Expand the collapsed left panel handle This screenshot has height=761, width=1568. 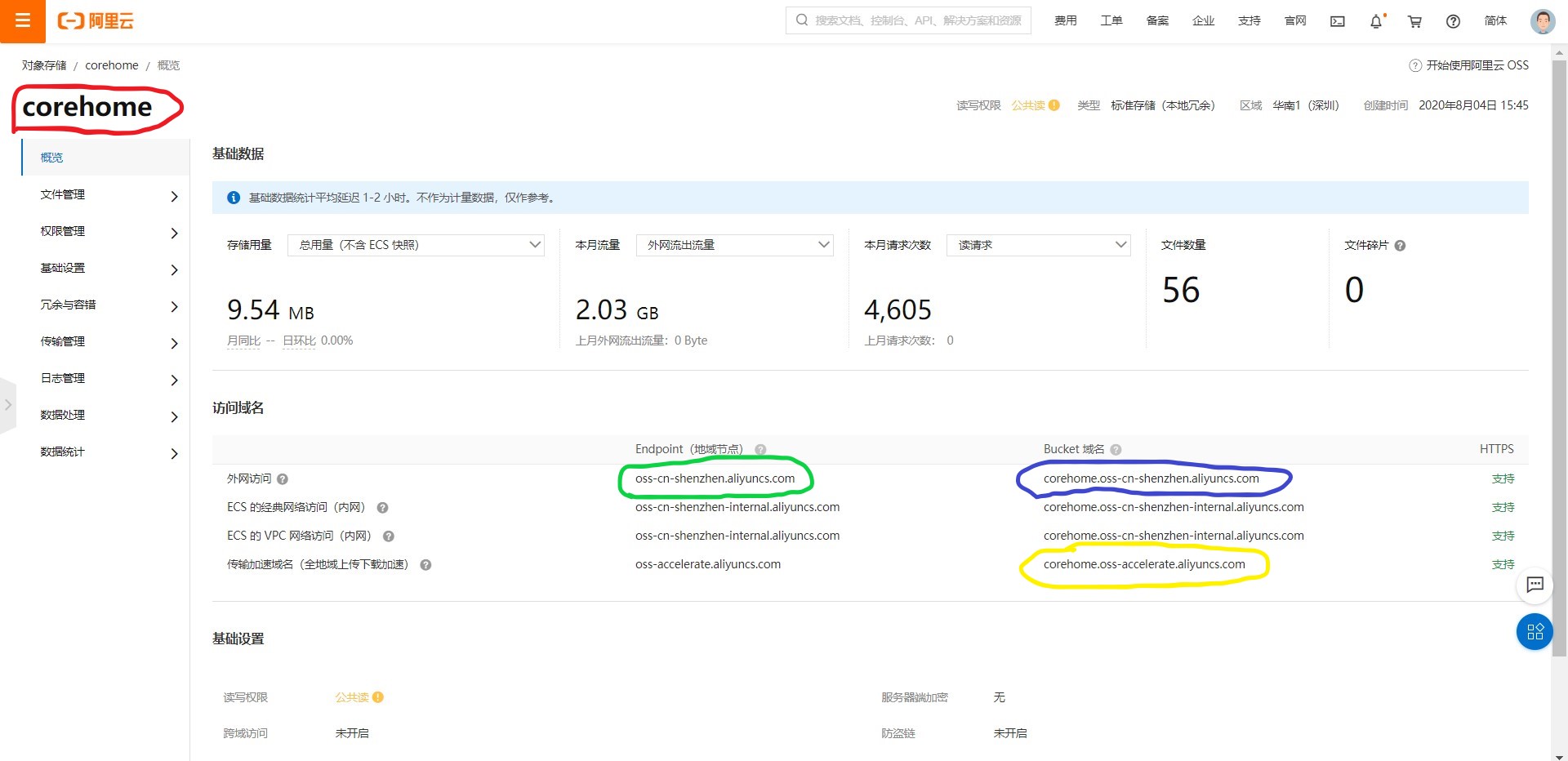click(7, 405)
